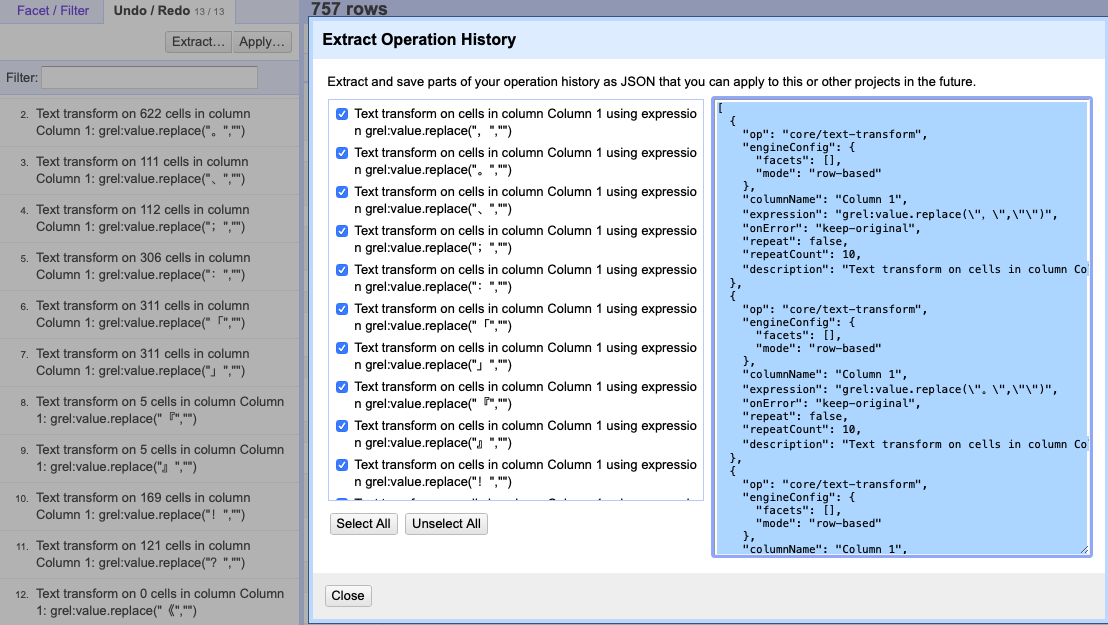Toggle checkbox for replace("、") operation

point(342,192)
